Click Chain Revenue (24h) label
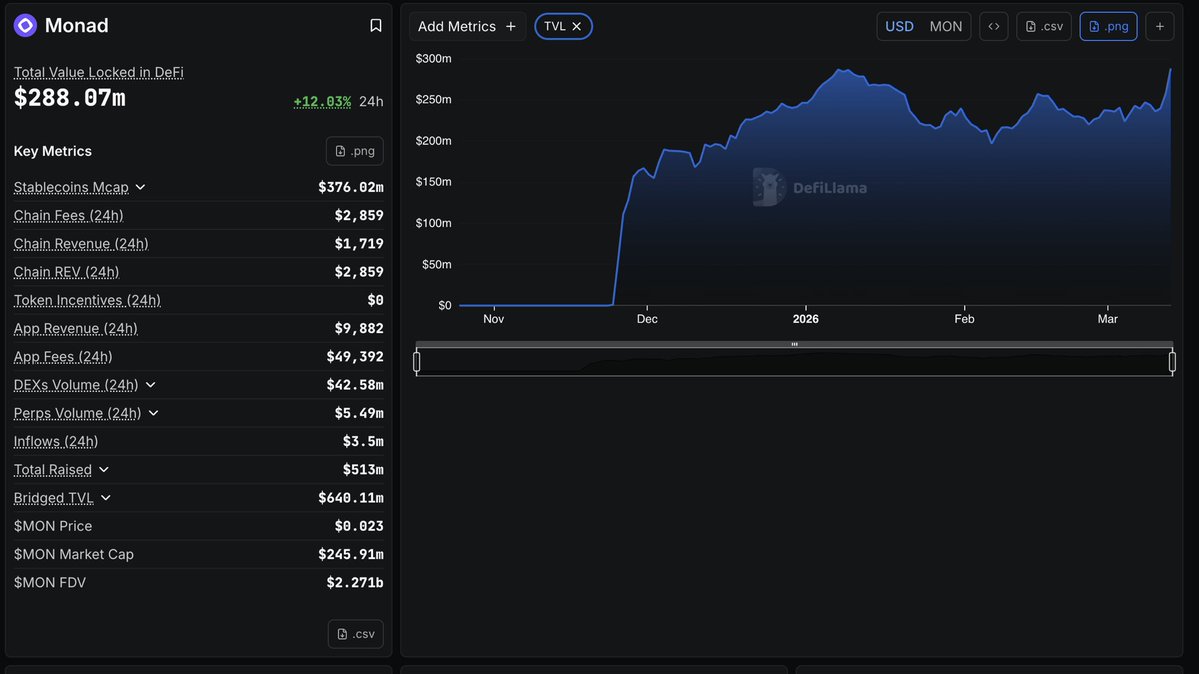This screenshot has width=1199, height=674. (81, 243)
